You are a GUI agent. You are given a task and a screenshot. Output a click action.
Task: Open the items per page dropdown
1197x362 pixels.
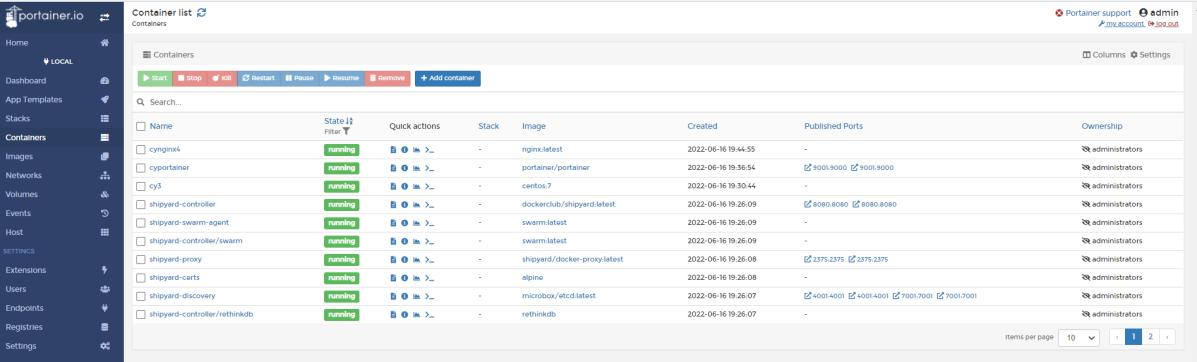point(1079,338)
